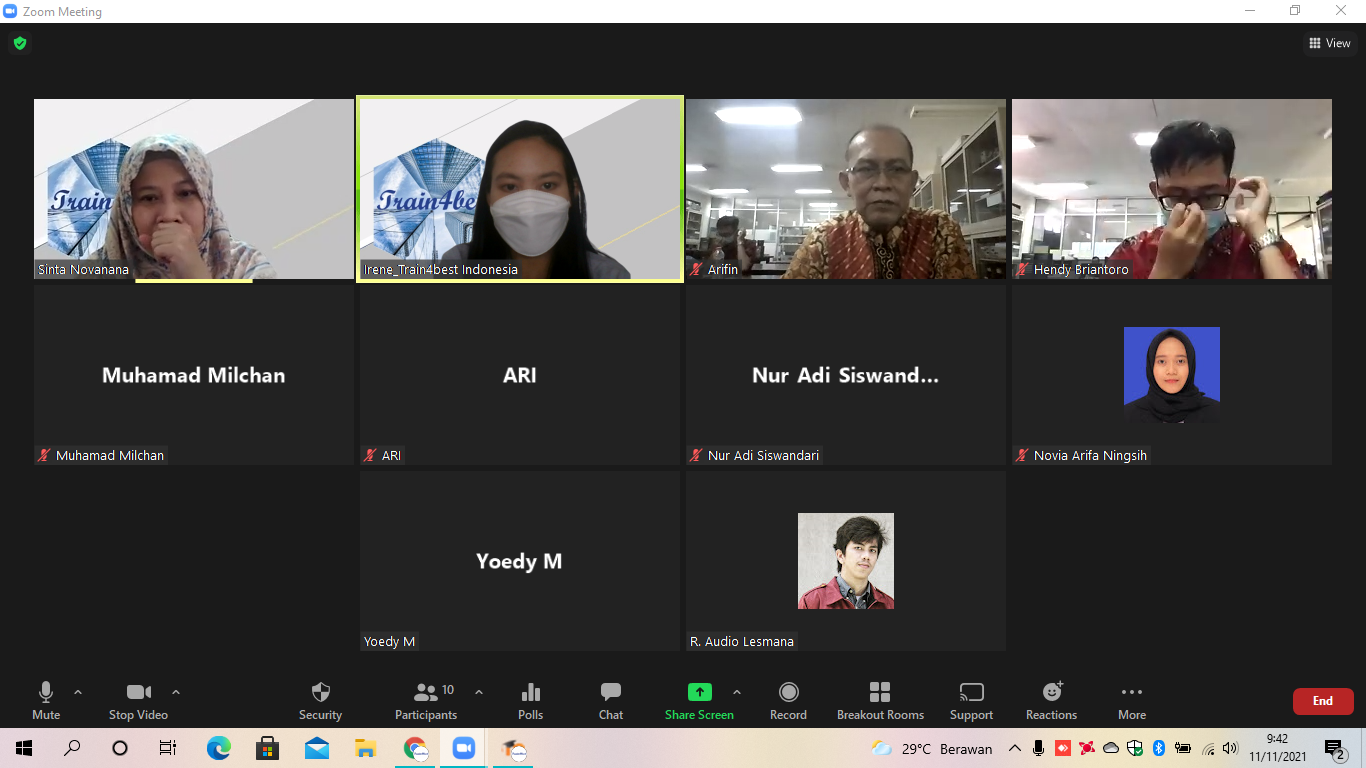Open the Participants list
The image size is (1366, 768).
(x=427, y=700)
